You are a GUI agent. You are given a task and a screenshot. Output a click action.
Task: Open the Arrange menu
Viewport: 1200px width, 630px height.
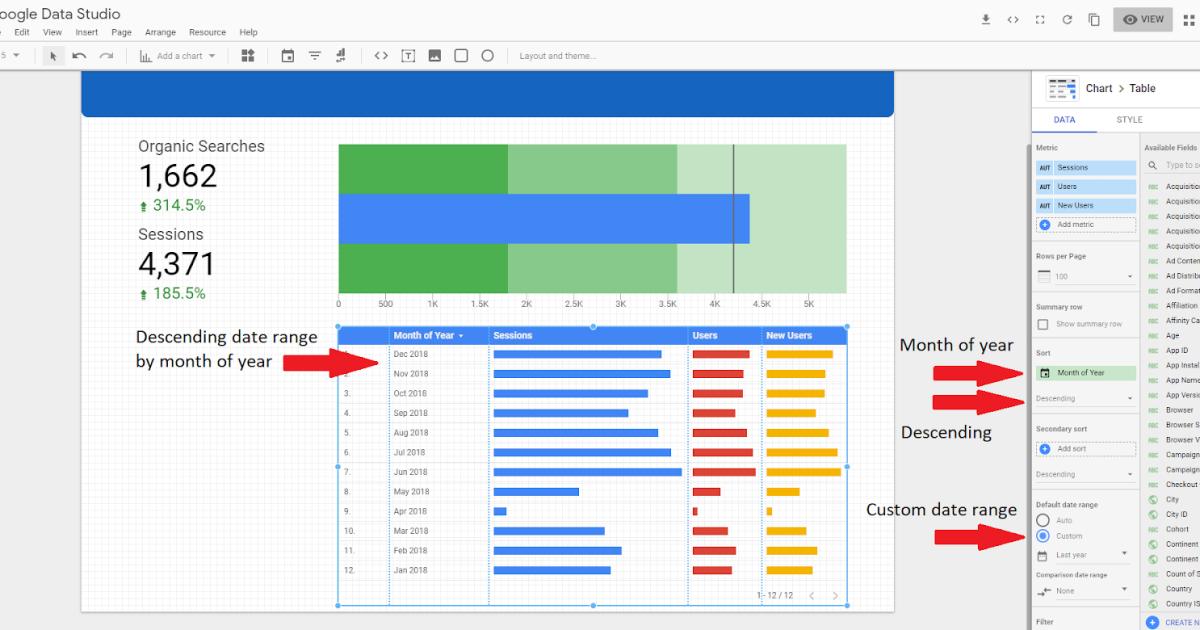[160, 33]
